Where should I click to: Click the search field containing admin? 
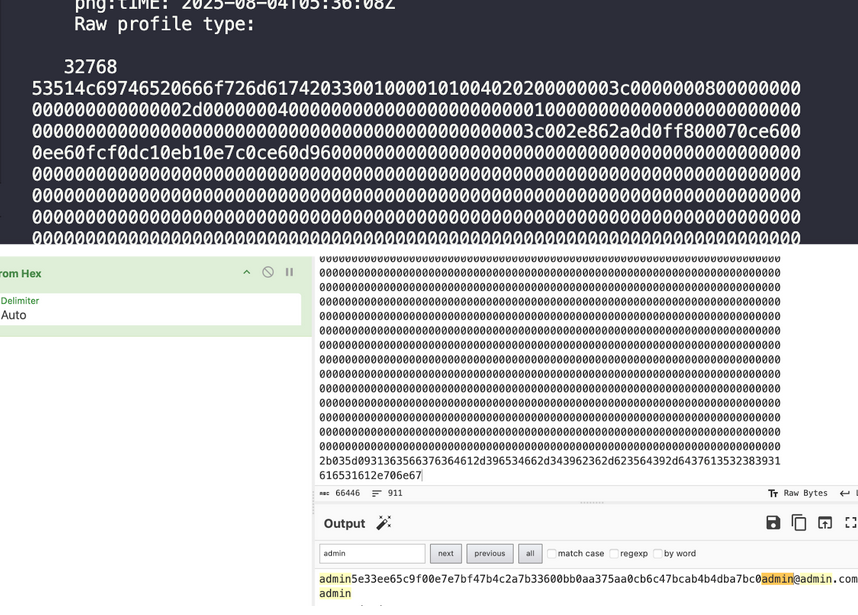[x=372, y=553]
